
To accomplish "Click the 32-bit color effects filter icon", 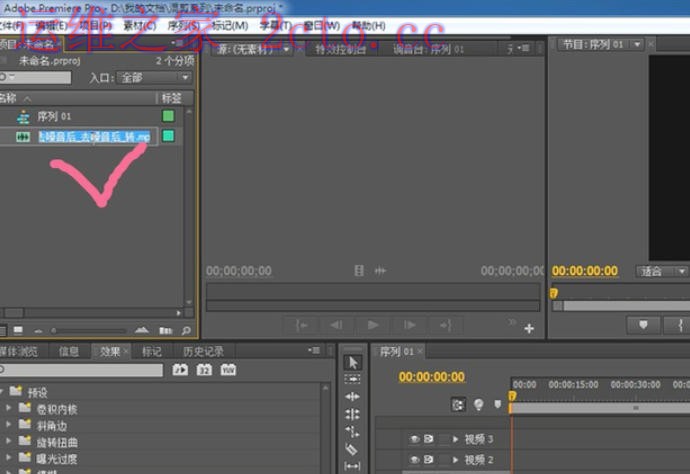I will click(204, 370).
